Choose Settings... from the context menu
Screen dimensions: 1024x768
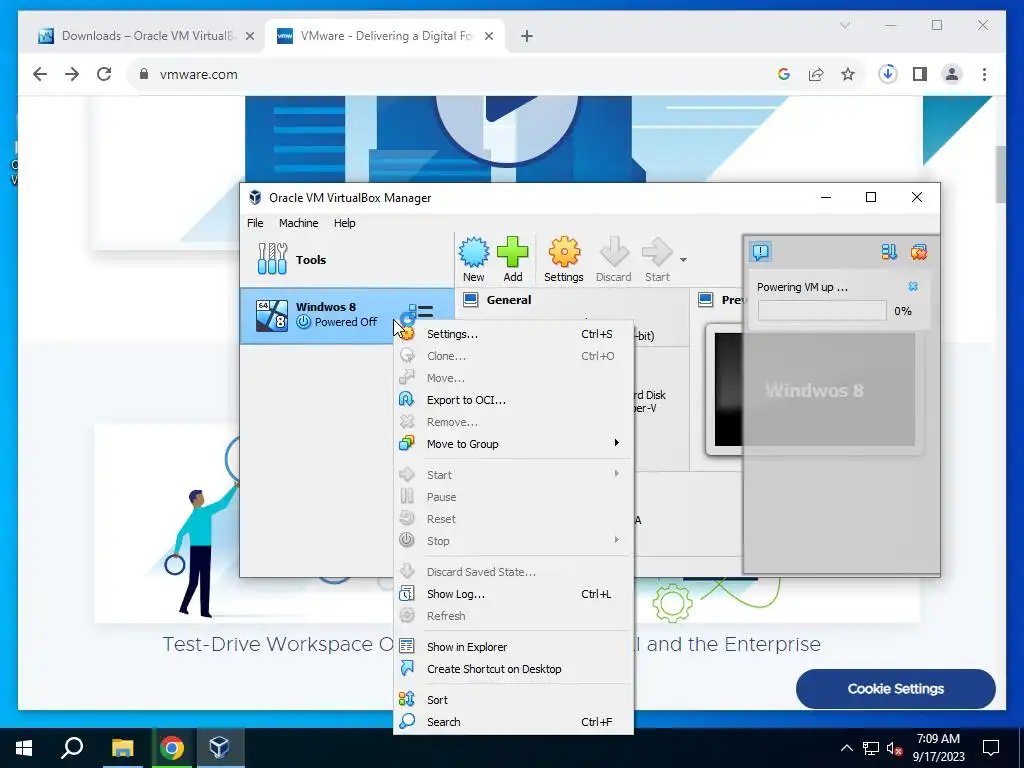[513, 334]
